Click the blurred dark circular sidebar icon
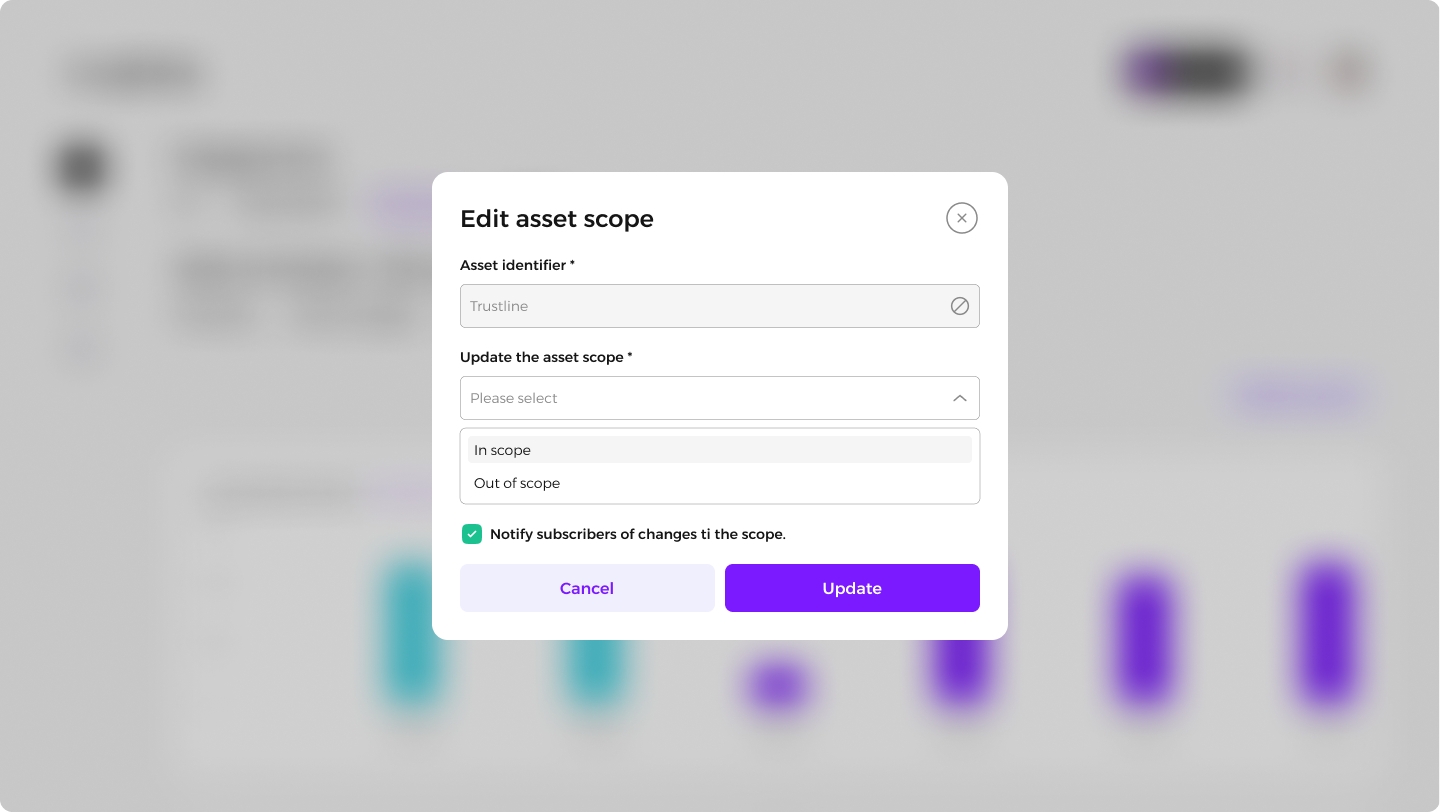The height and width of the screenshot is (812, 1440). click(82, 167)
